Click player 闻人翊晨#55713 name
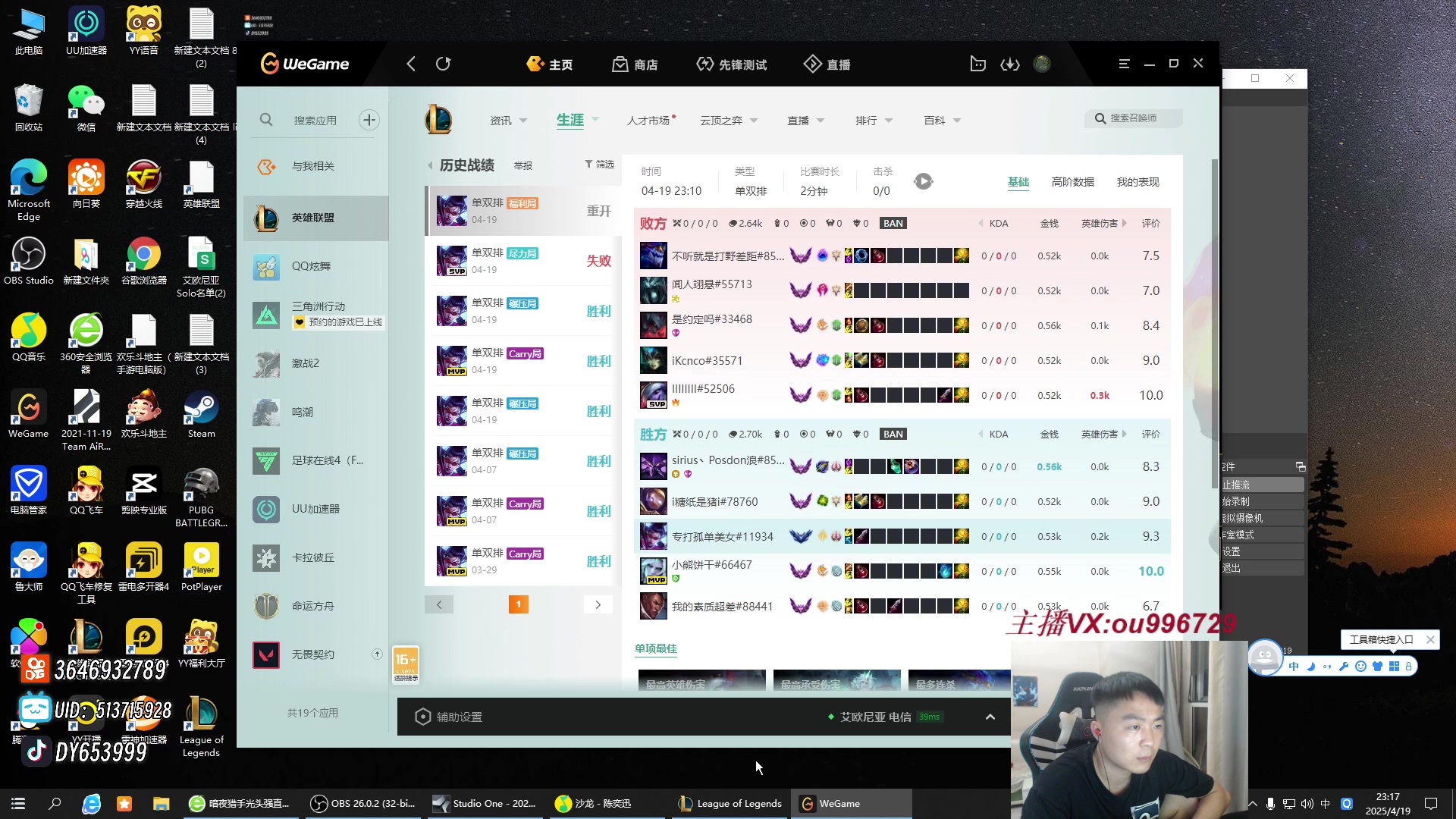Screen dimensions: 1456x819 click(711, 284)
